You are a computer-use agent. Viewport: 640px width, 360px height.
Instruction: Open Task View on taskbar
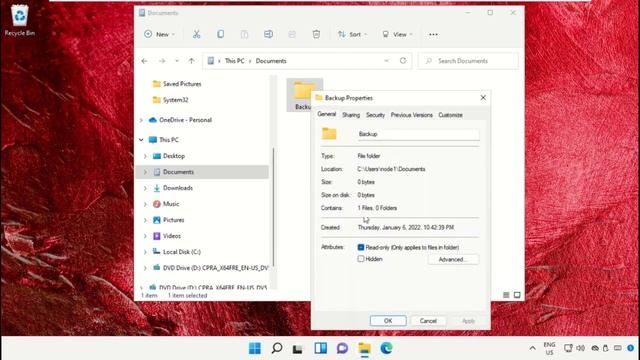pyautogui.click(x=298, y=348)
